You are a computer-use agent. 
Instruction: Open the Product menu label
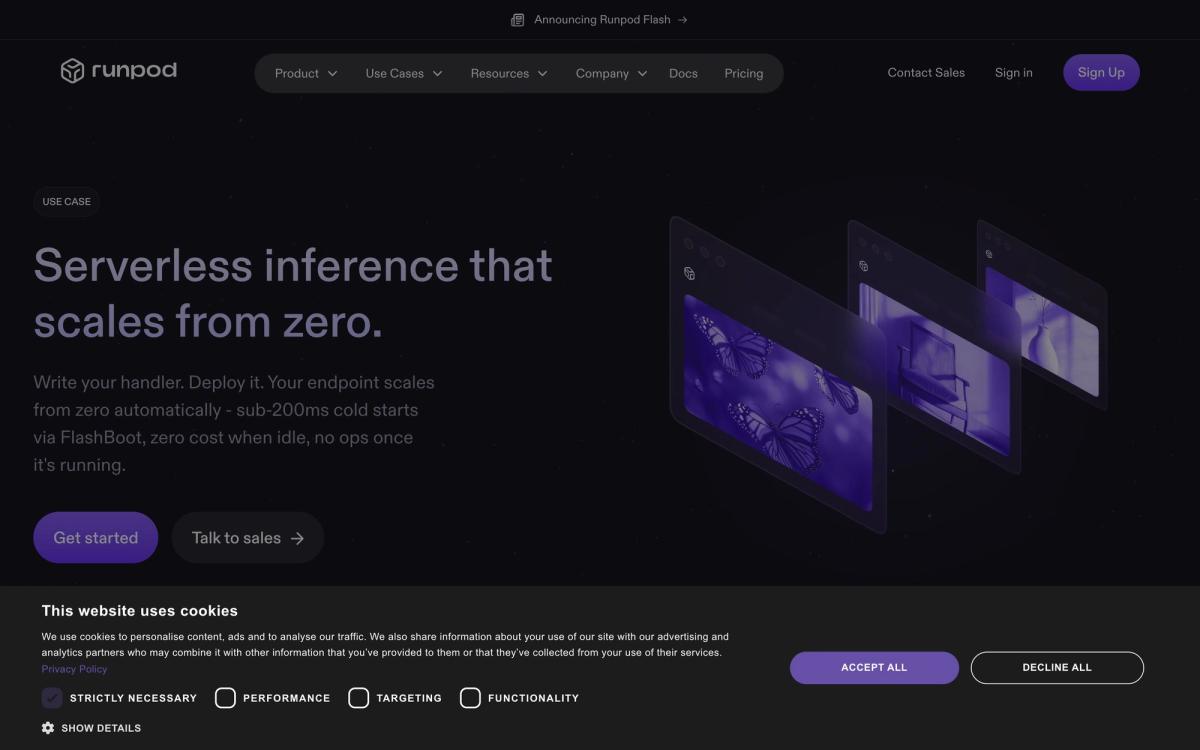(x=297, y=74)
